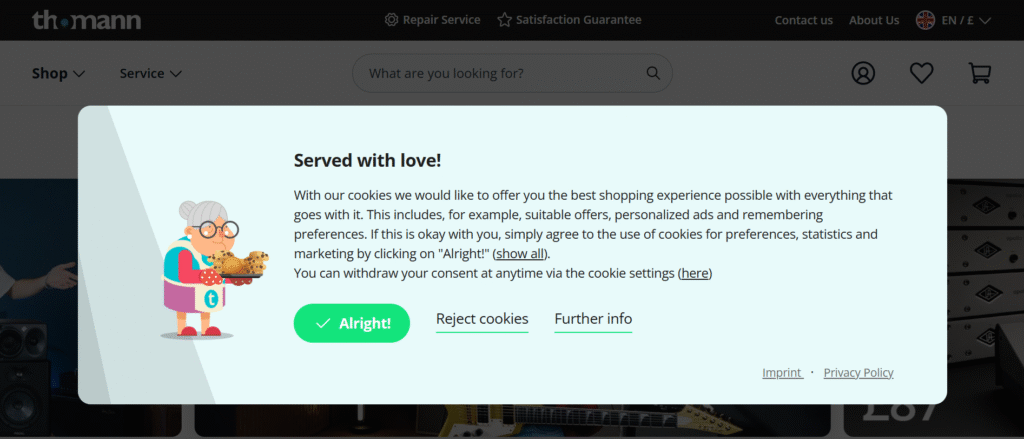Screen dimensions: 1024x439
Task: Expand the Service dropdown menu
Action: [150, 73]
